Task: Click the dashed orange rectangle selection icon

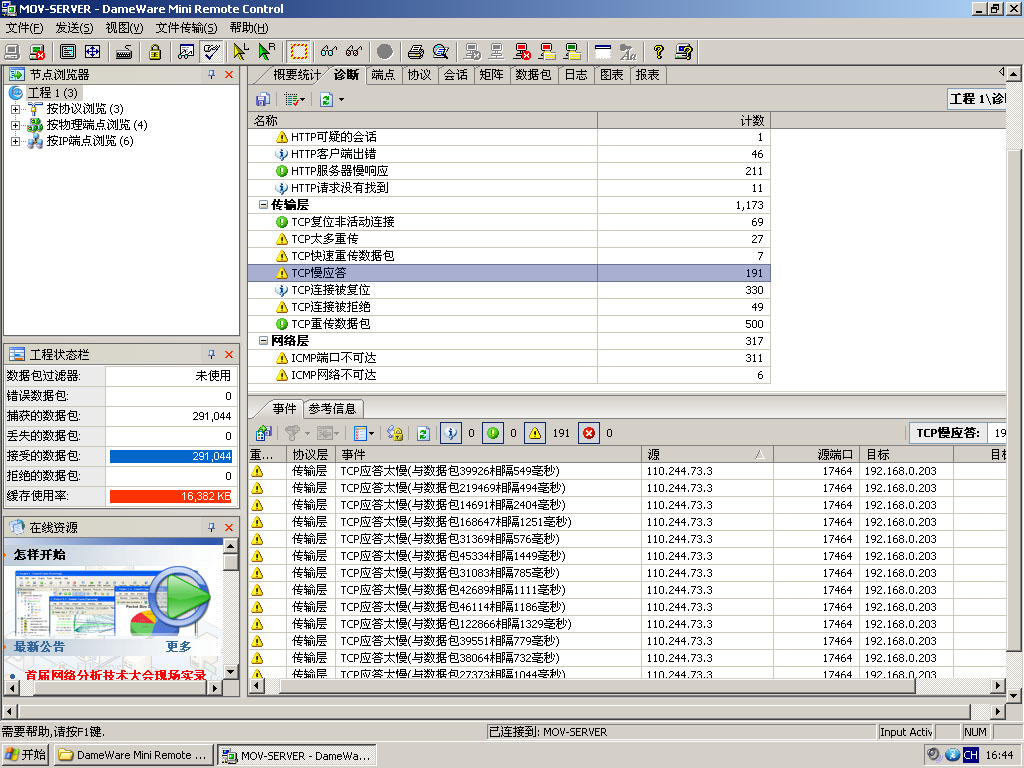Action: point(298,51)
